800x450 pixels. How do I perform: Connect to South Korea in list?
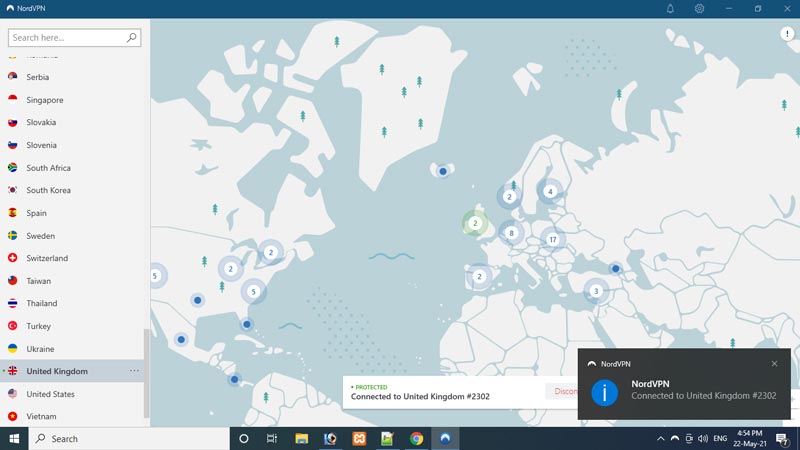coord(48,190)
